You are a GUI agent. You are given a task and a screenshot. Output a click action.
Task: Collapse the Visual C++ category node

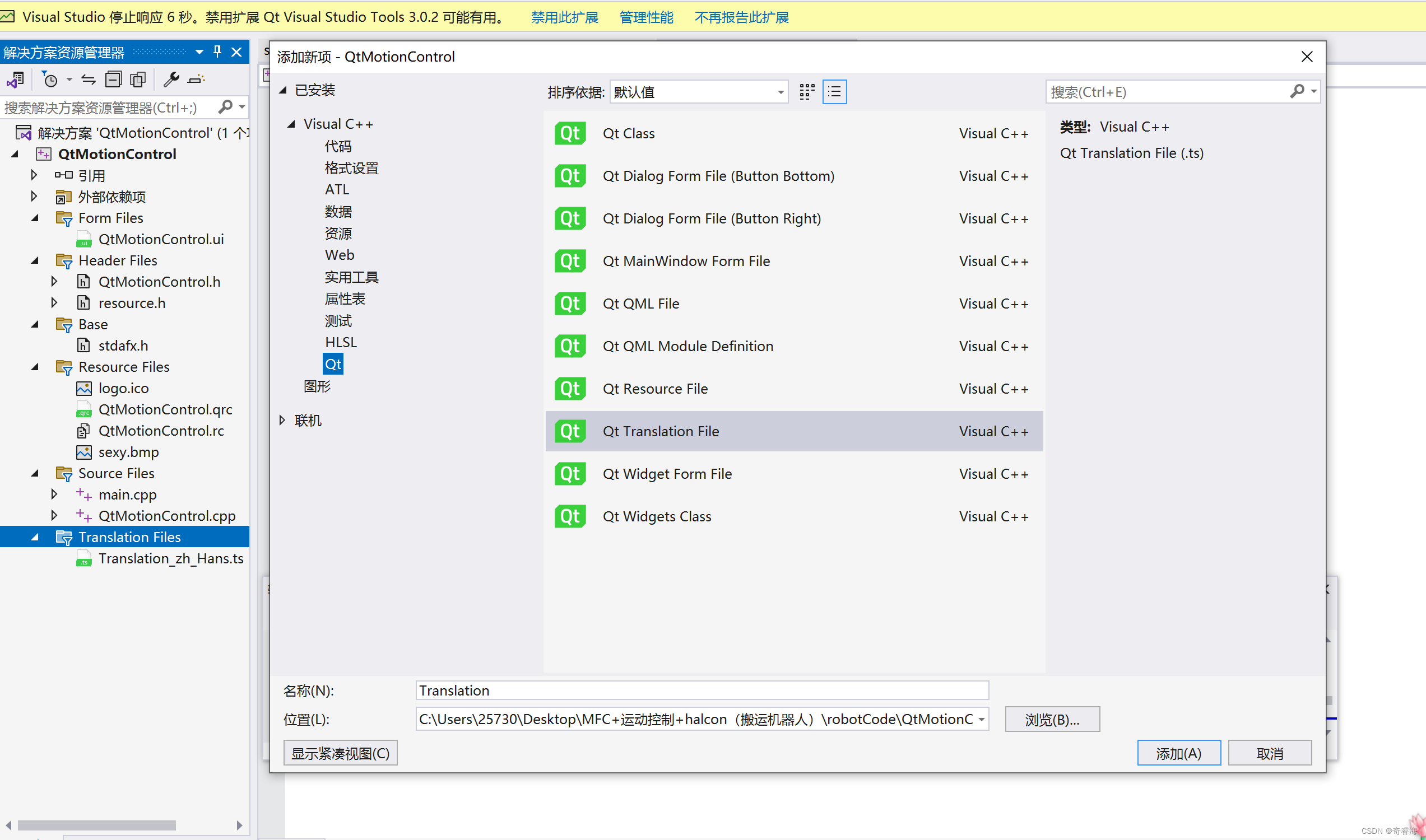291,124
